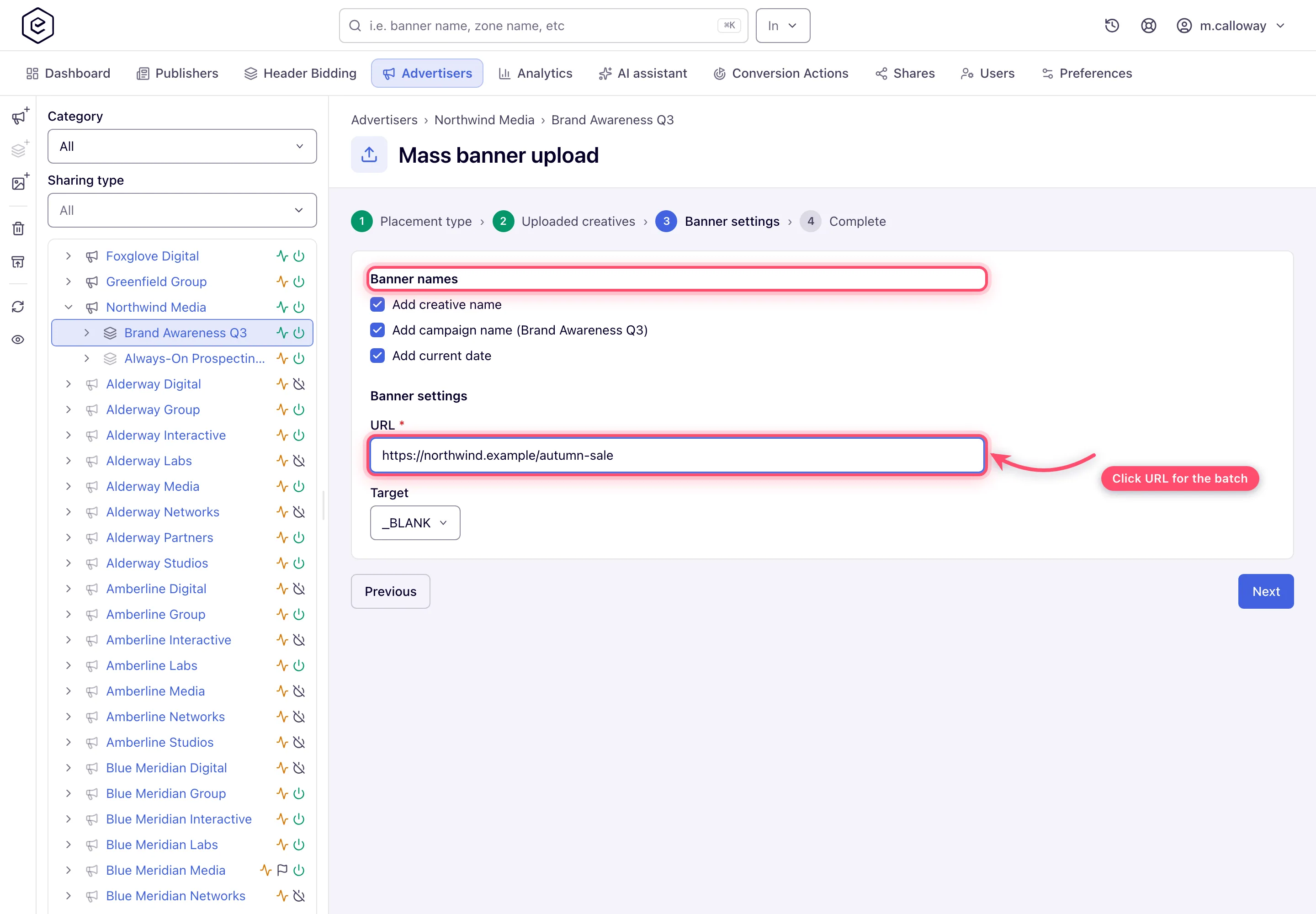Toggle power status for Alderway Digital
This screenshot has height=914, width=1316.
click(x=299, y=384)
